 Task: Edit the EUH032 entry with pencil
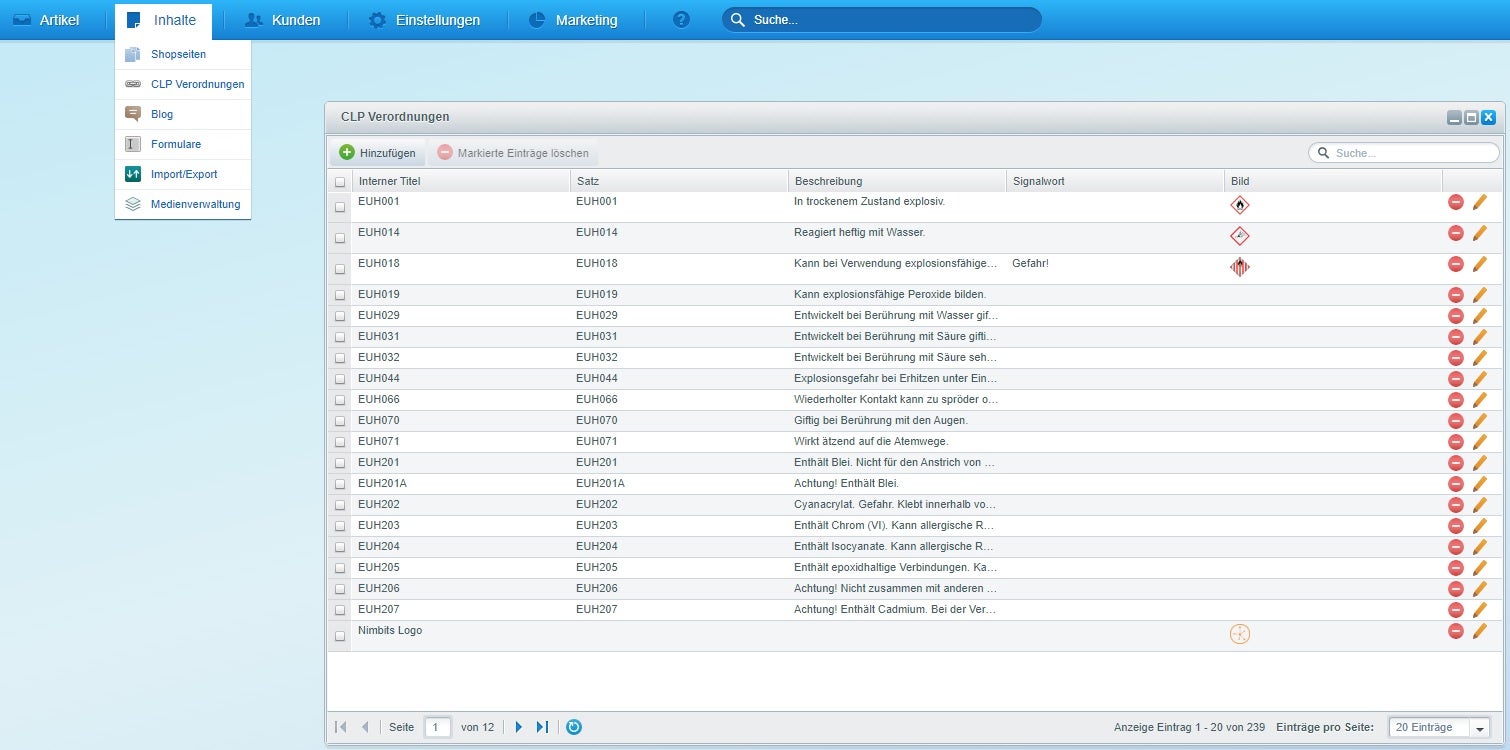1480,358
